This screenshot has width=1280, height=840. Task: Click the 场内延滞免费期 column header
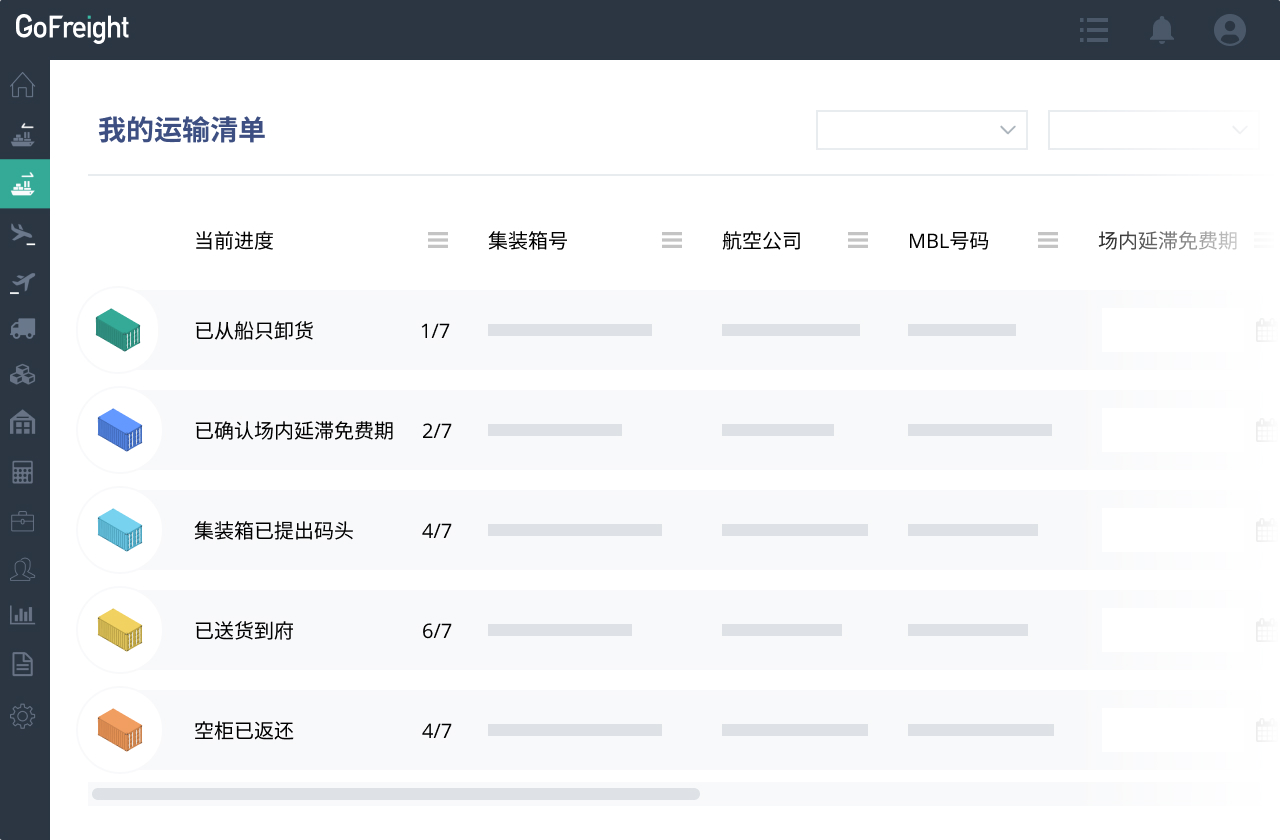(x=1168, y=241)
